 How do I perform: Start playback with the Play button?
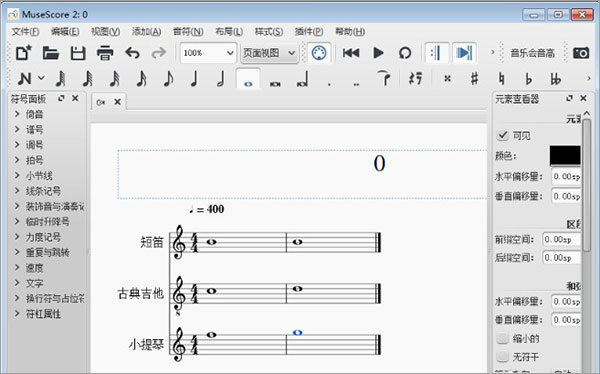[x=378, y=53]
